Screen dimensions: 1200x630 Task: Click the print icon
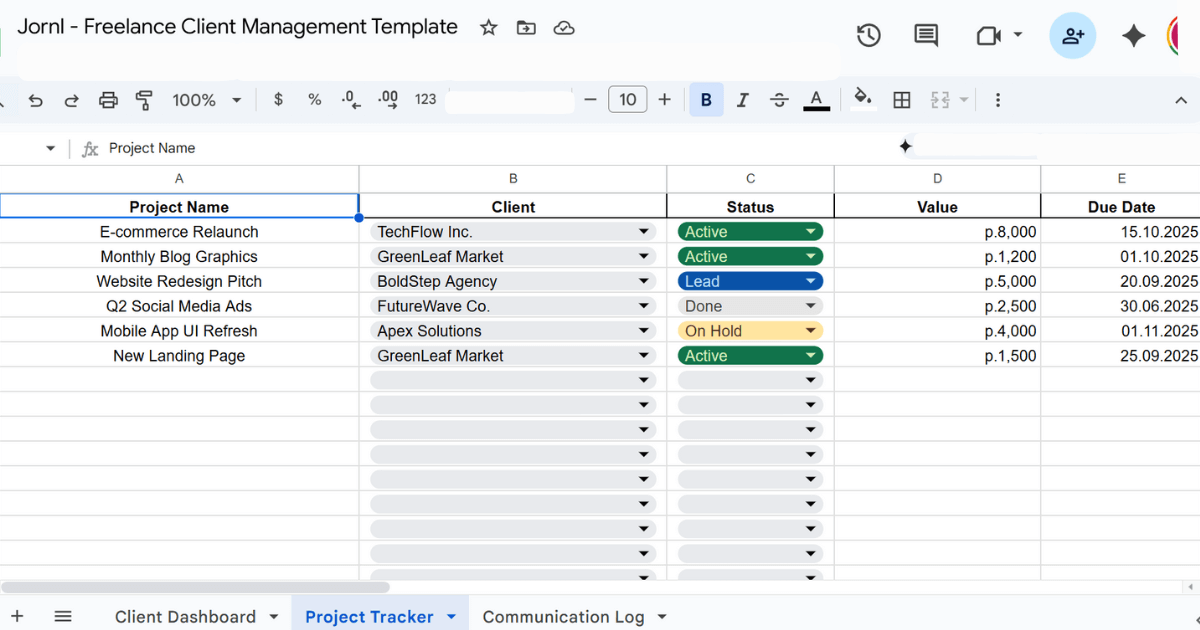pyautogui.click(x=108, y=100)
